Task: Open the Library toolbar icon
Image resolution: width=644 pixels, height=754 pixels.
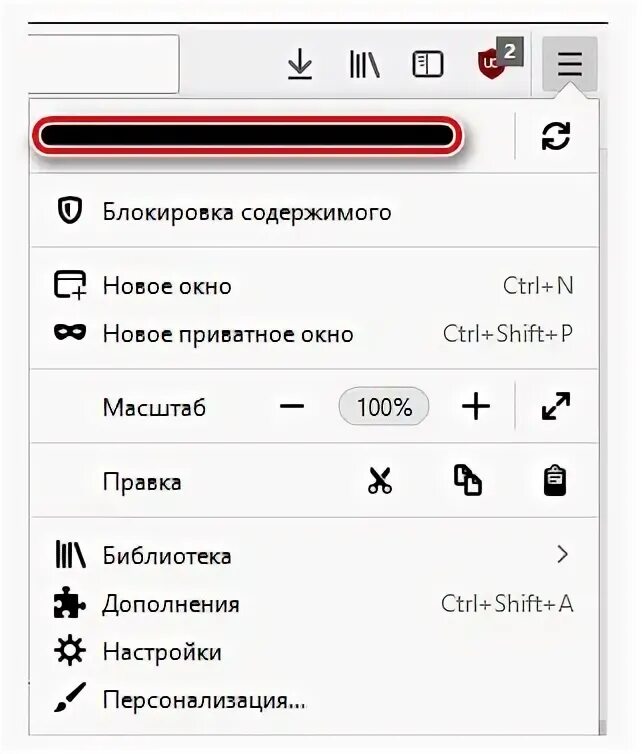Action: (364, 65)
